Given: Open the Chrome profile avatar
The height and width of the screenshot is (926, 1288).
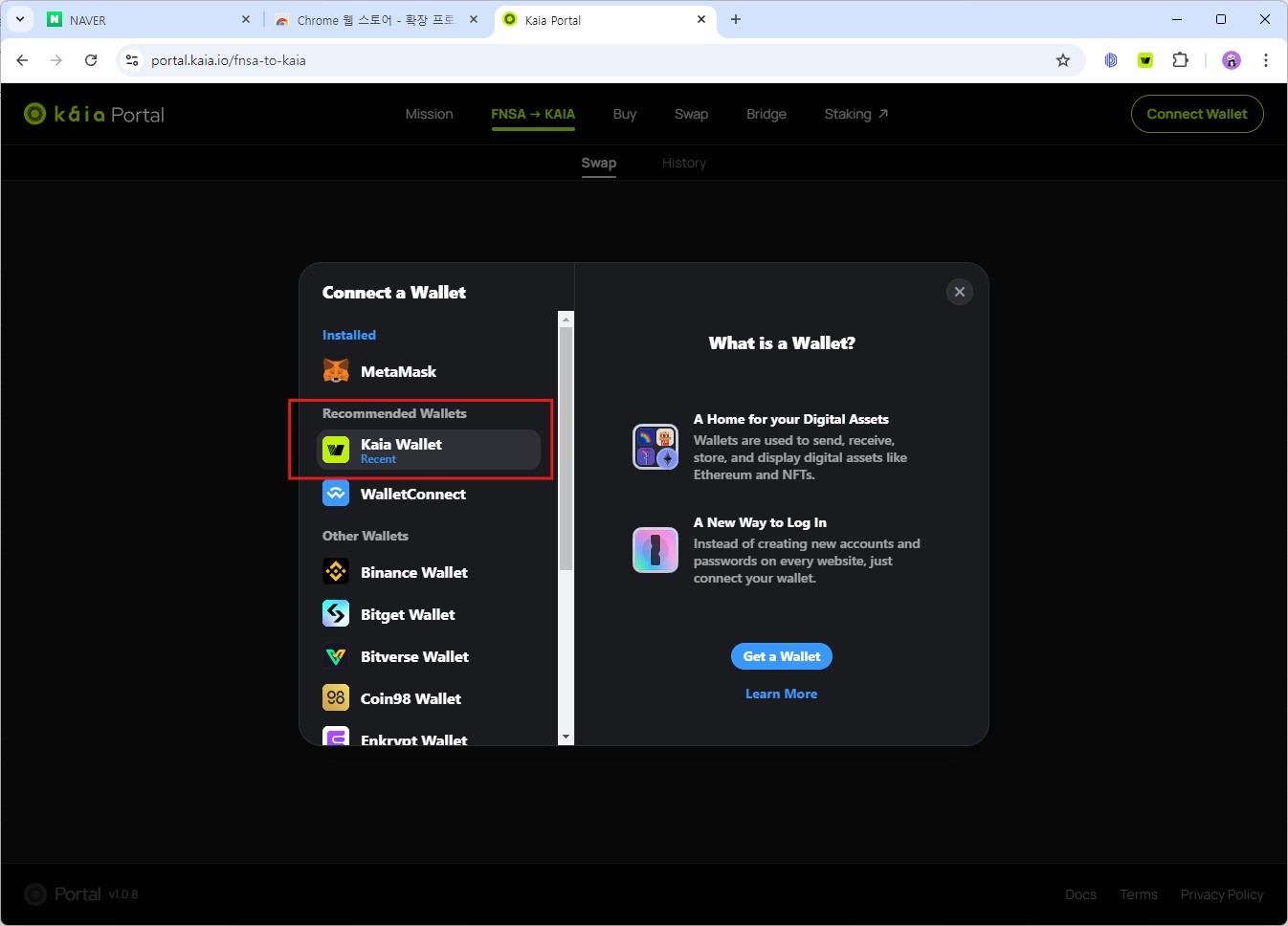Looking at the screenshot, I should point(1232,60).
